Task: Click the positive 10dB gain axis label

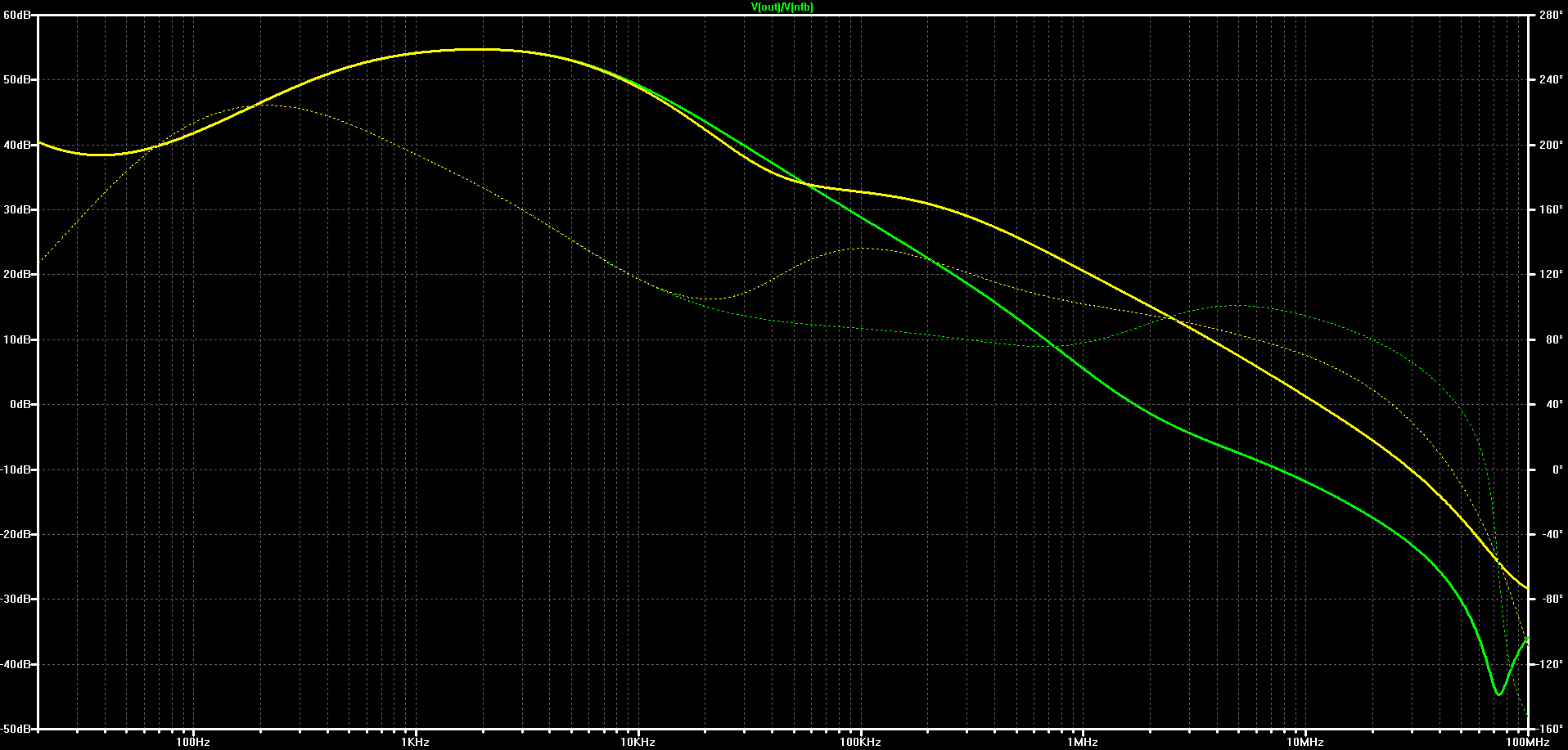Action: coord(16,339)
